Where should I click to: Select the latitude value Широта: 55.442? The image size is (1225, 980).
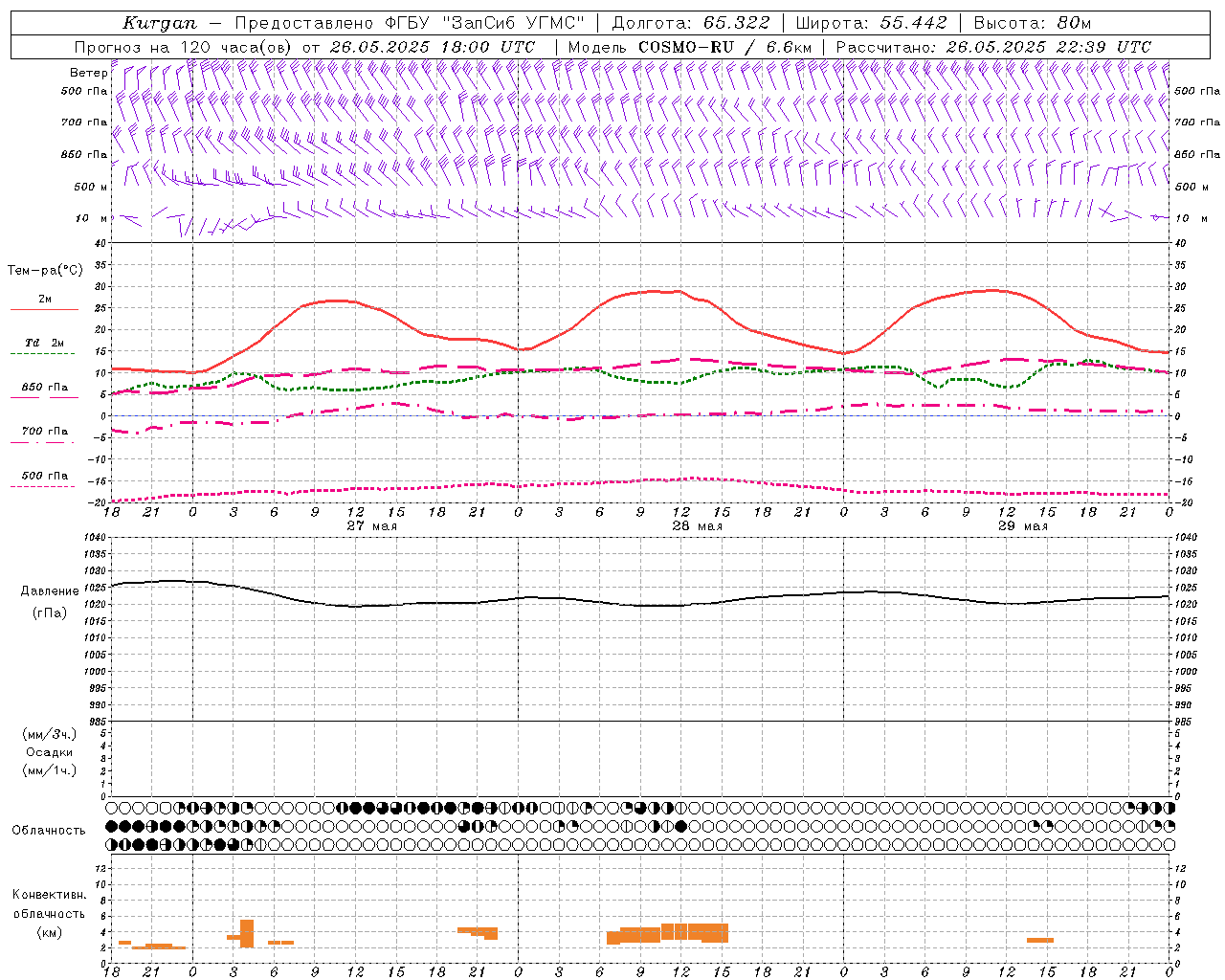click(x=872, y=23)
